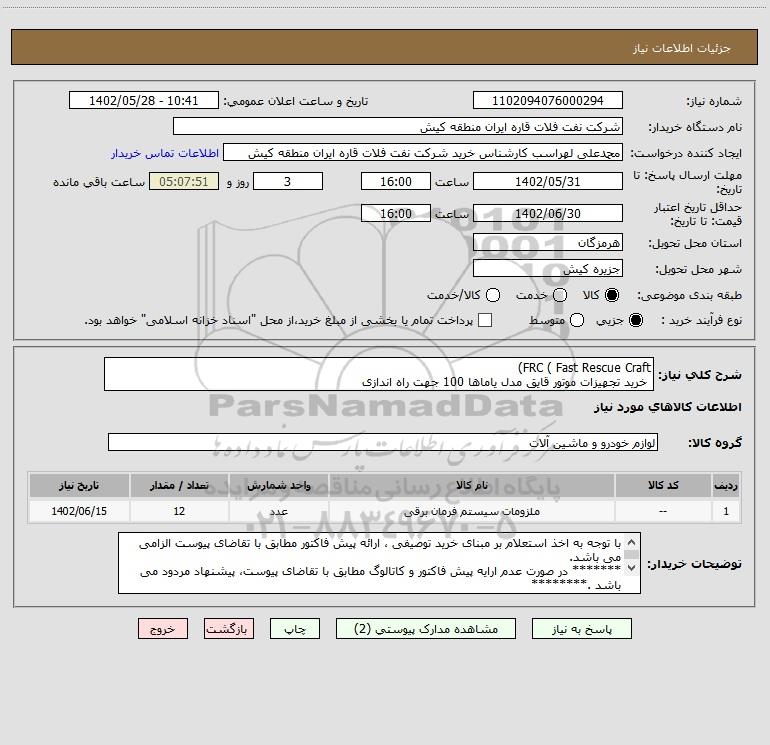The height and width of the screenshot is (745, 770).
Task: Click the announcement date field 1402/05/28 - 10:41
Action: point(143,100)
